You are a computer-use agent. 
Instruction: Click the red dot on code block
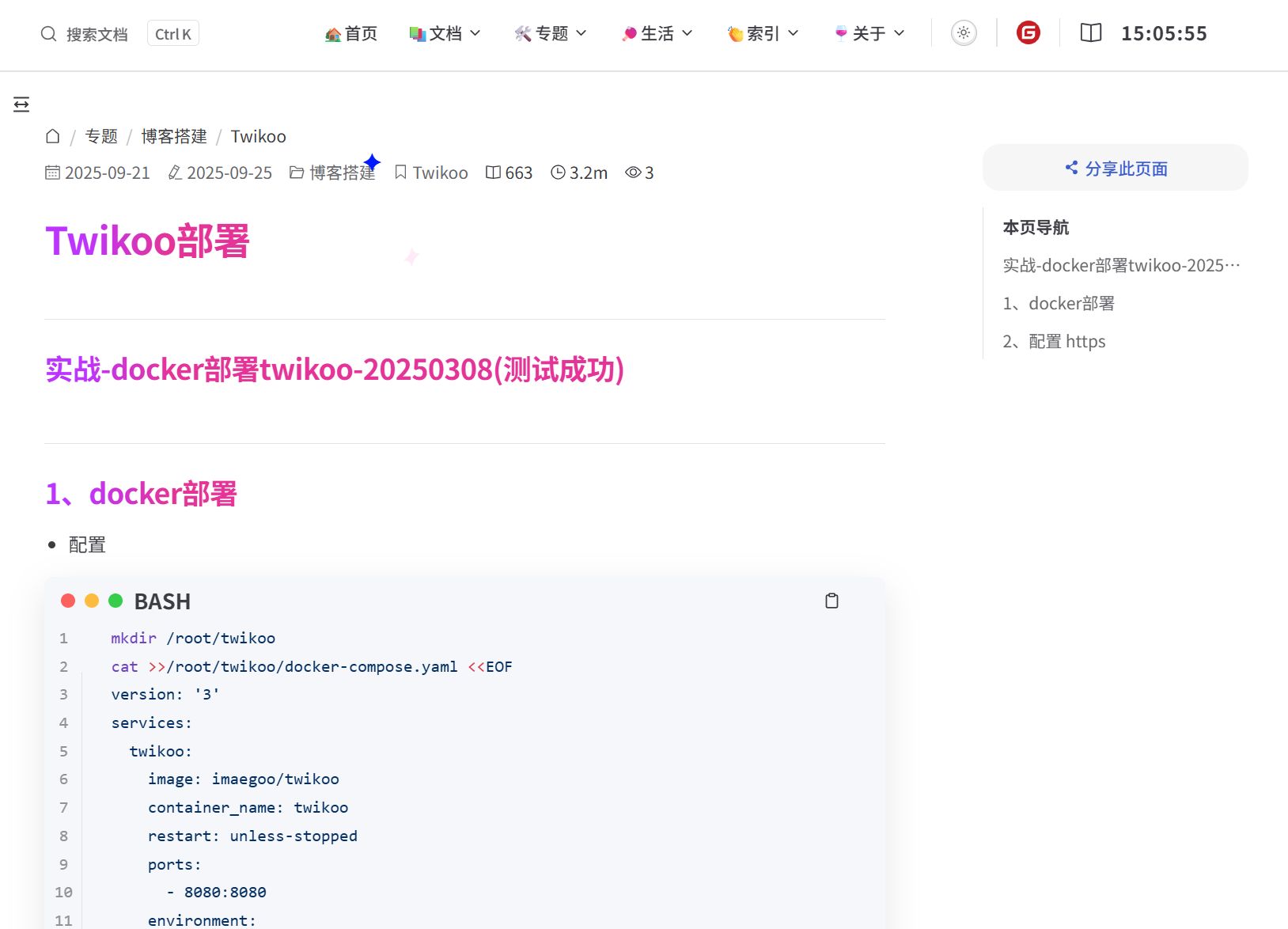[68, 601]
